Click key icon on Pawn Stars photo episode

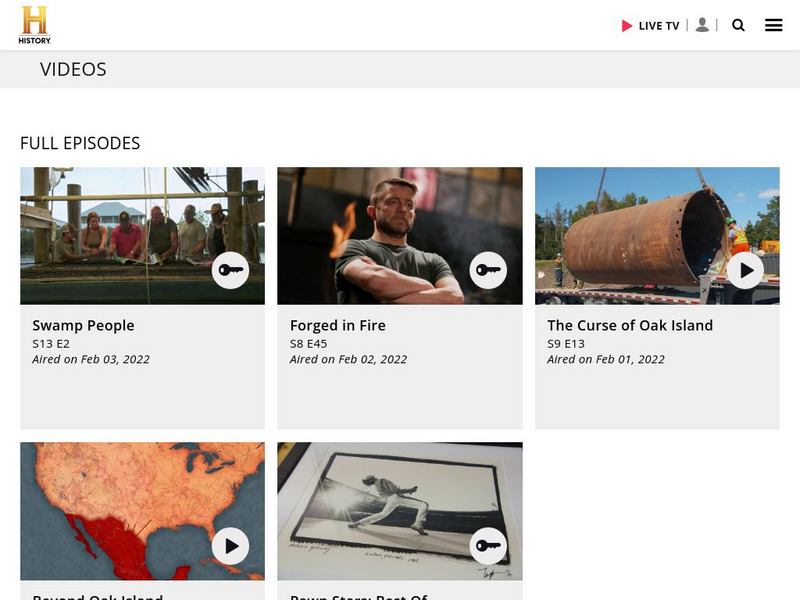point(488,546)
